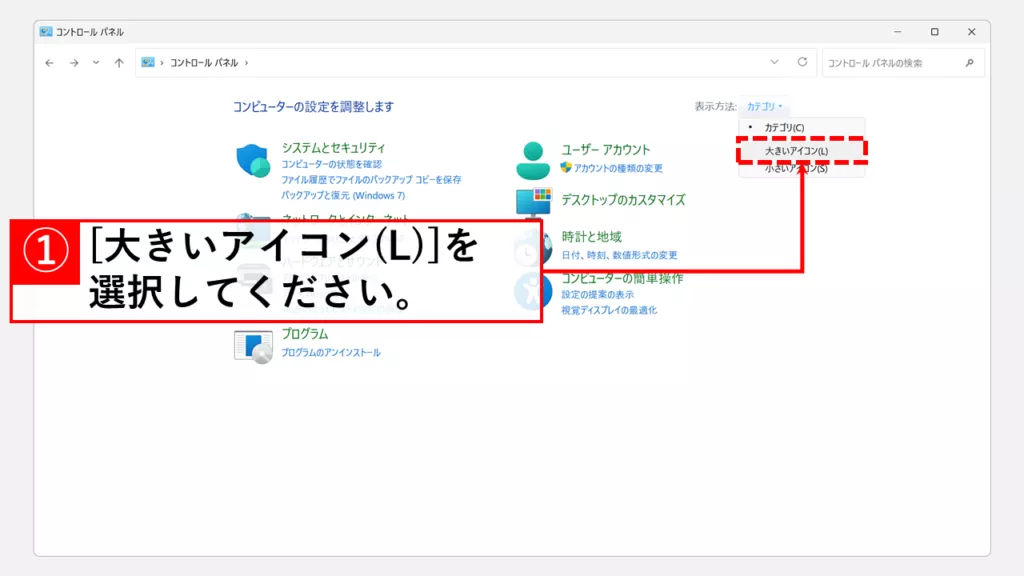The image size is (1024, 576).
Task: Click the search magnifier icon
Action: click(969, 63)
